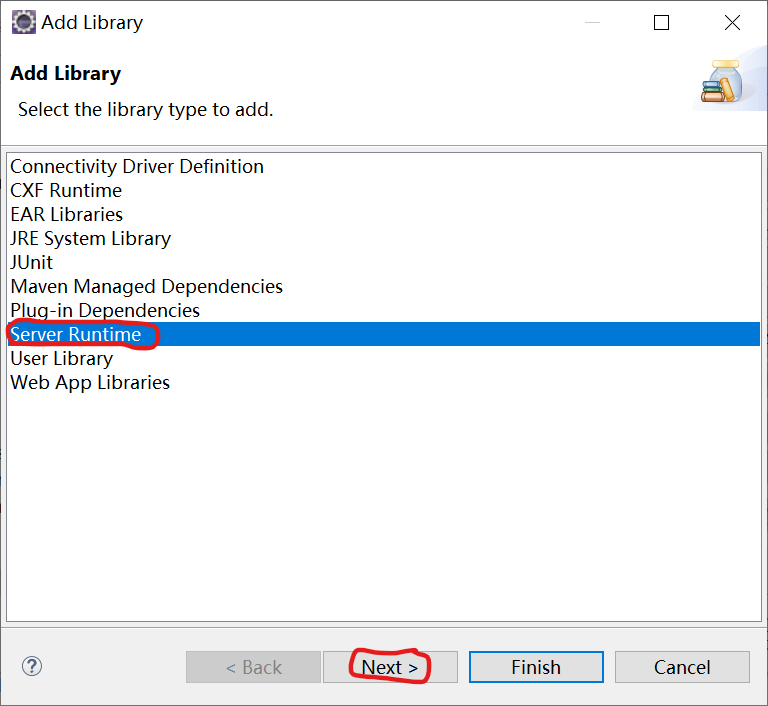The height and width of the screenshot is (706, 768).
Task: Select User Library from list
Action: click(61, 359)
